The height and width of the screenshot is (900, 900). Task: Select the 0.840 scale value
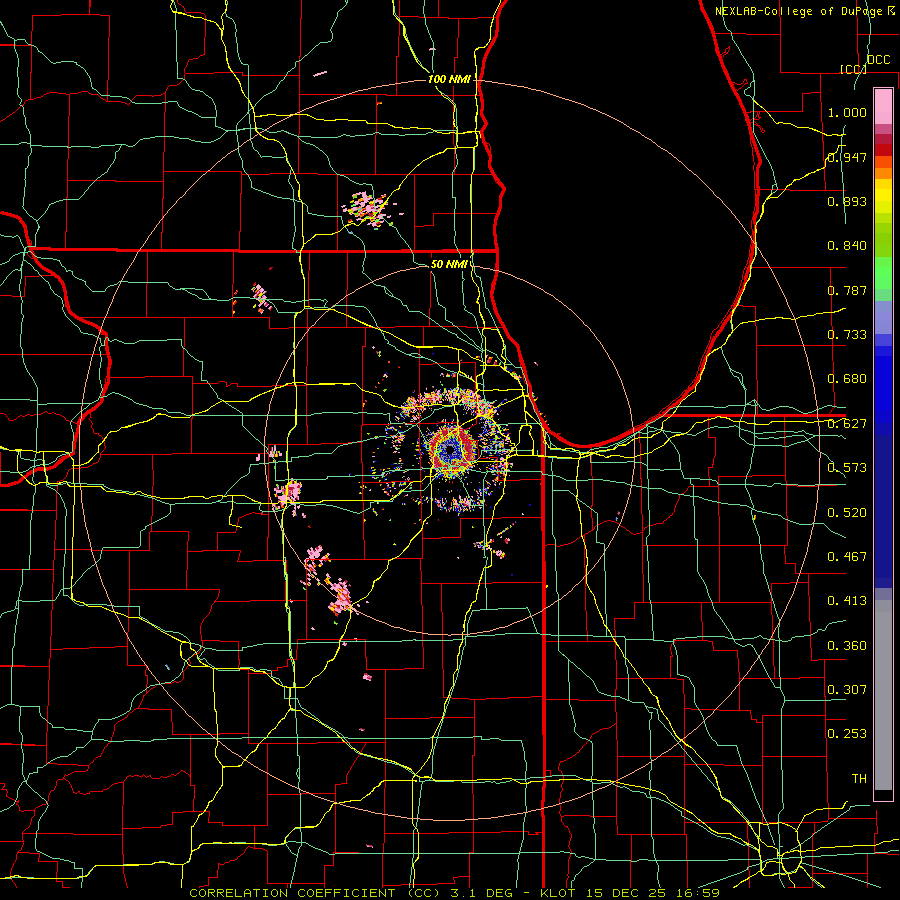(x=847, y=246)
